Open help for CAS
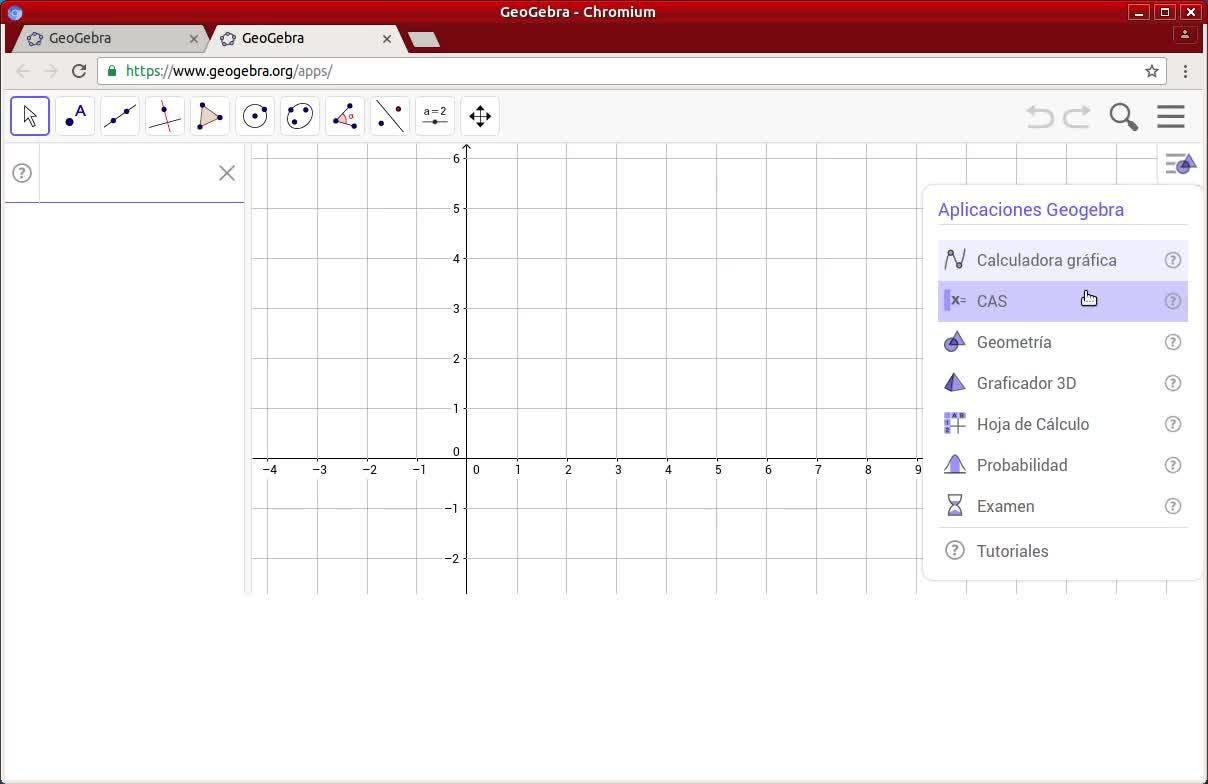The width and height of the screenshot is (1208, 784). pyautogui.click(x=1173, y=301)
